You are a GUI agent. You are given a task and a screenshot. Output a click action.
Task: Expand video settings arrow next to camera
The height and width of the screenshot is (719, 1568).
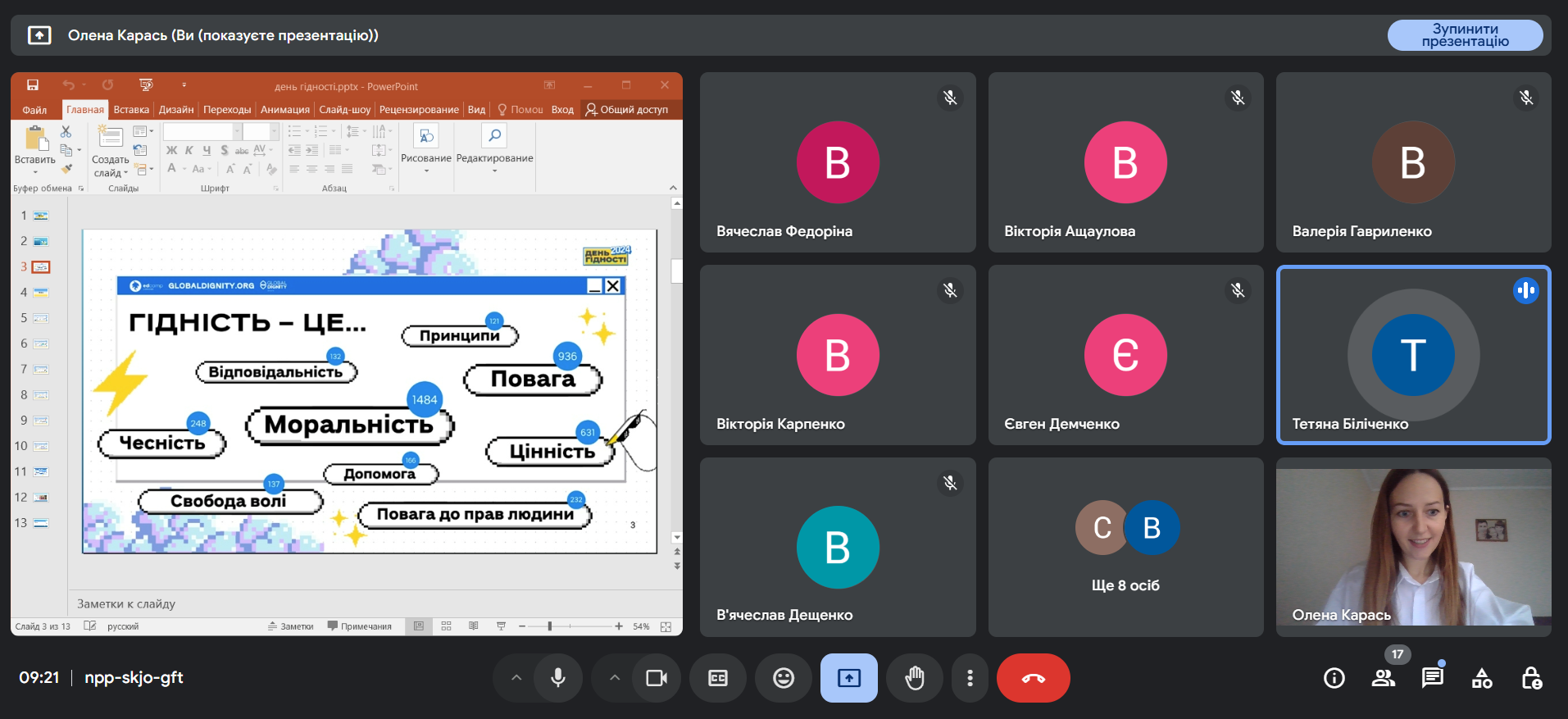click(x=615, y=678)
